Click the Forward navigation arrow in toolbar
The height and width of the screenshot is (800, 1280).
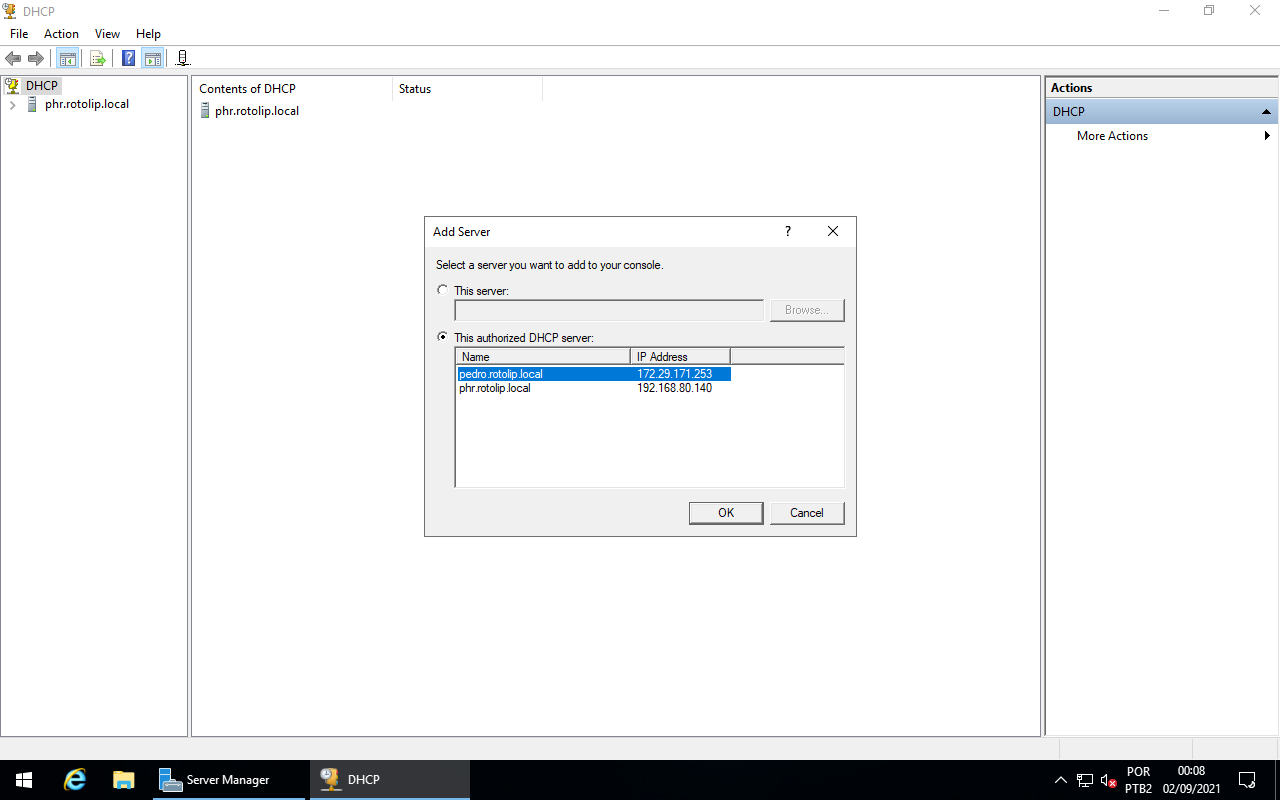pyautogui.click(x=36, y=57)
